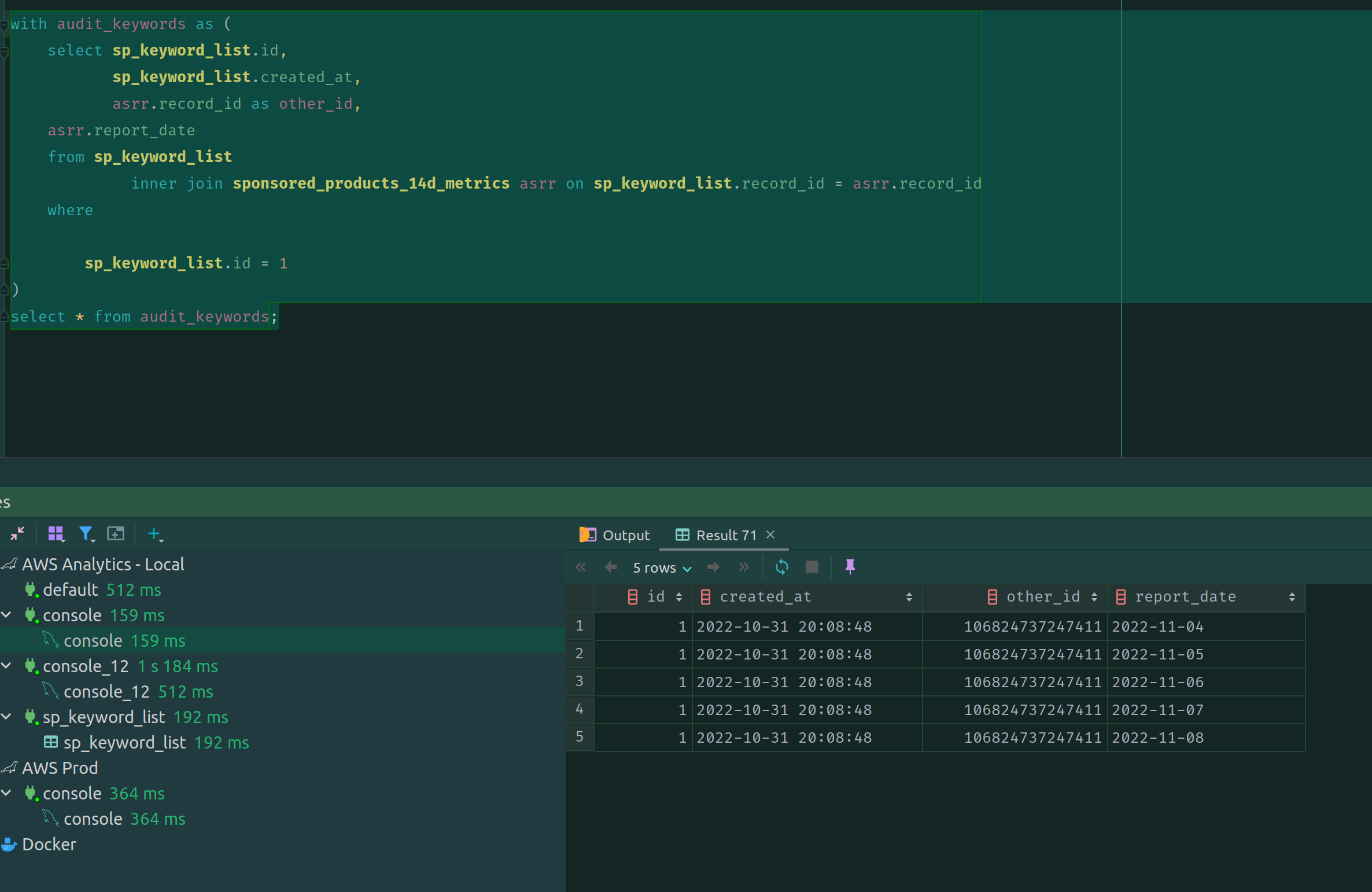Screen dimensions: 1372x892
Task: Open the 5 rows page size dropdown
Action: [662, 568]
